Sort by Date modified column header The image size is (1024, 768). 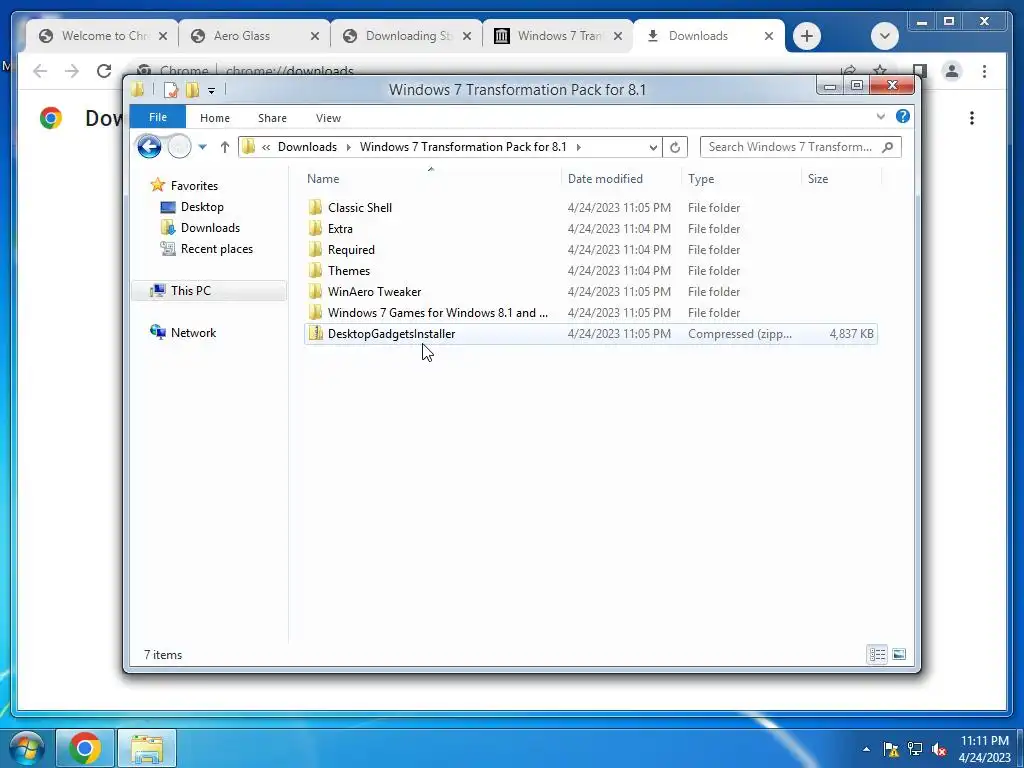pyautogui.click(x=620, y=178)
